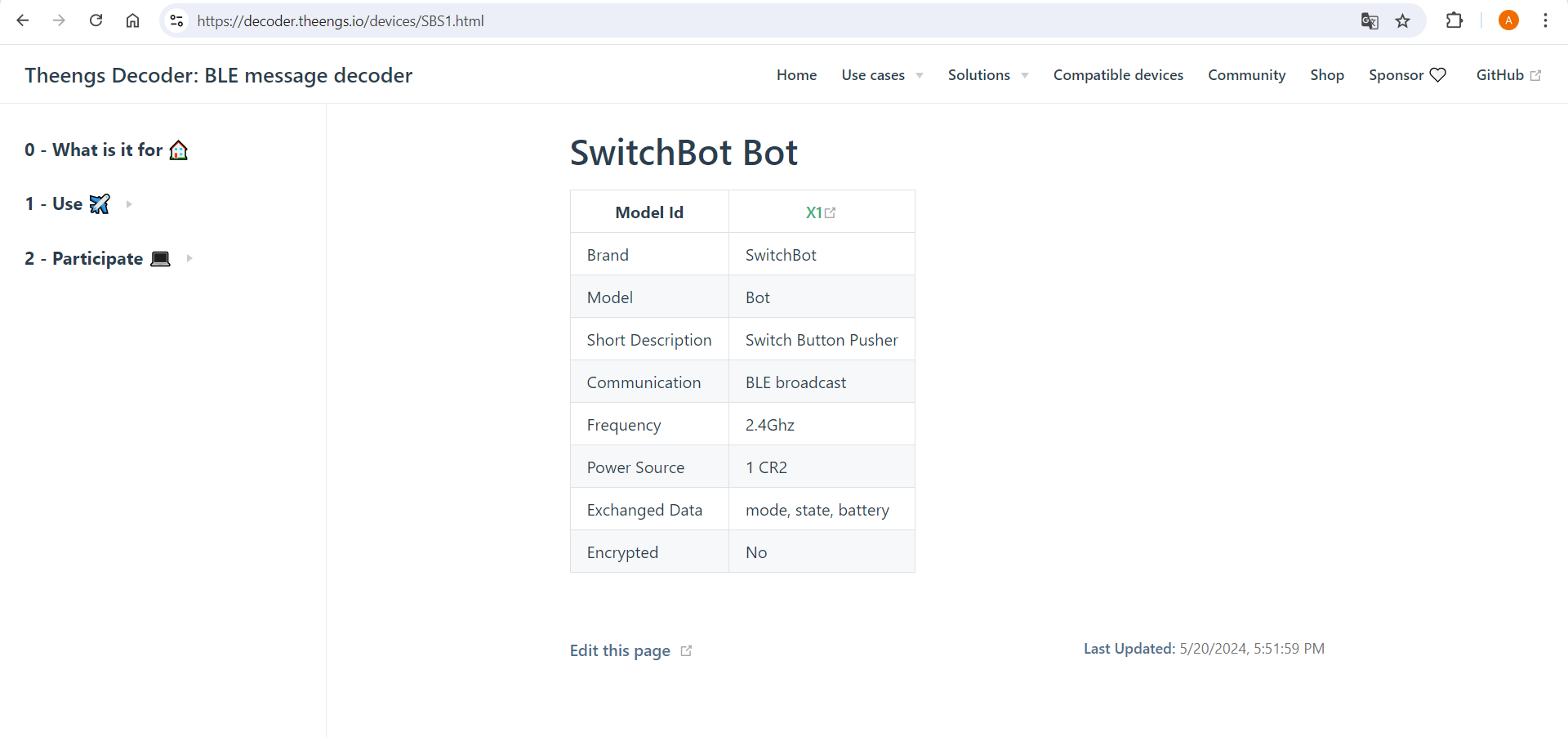This screenshot has height=737, width=1568.
Task: Open '0 - What is it for' sidebar item
Action: tap(106, 150)
